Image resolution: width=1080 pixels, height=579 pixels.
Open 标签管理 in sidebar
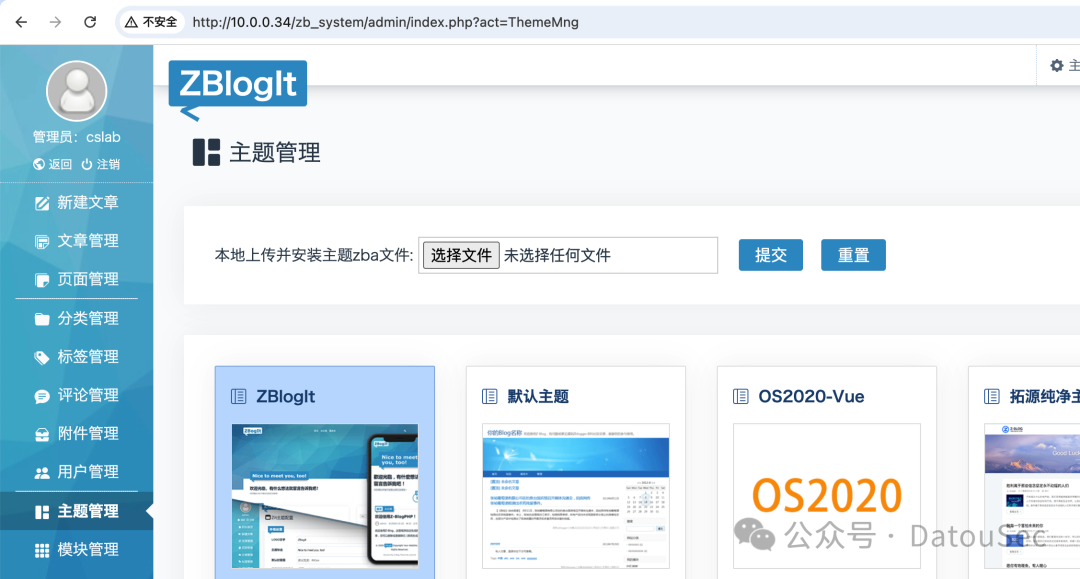pos(76,357)
